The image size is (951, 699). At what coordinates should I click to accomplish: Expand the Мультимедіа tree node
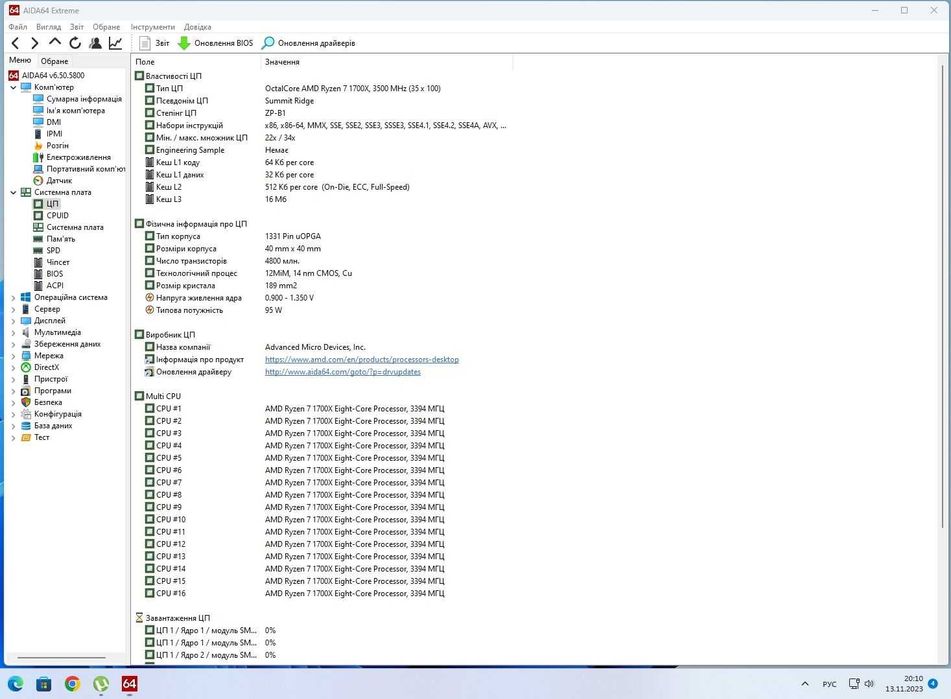tap(13, 332)
